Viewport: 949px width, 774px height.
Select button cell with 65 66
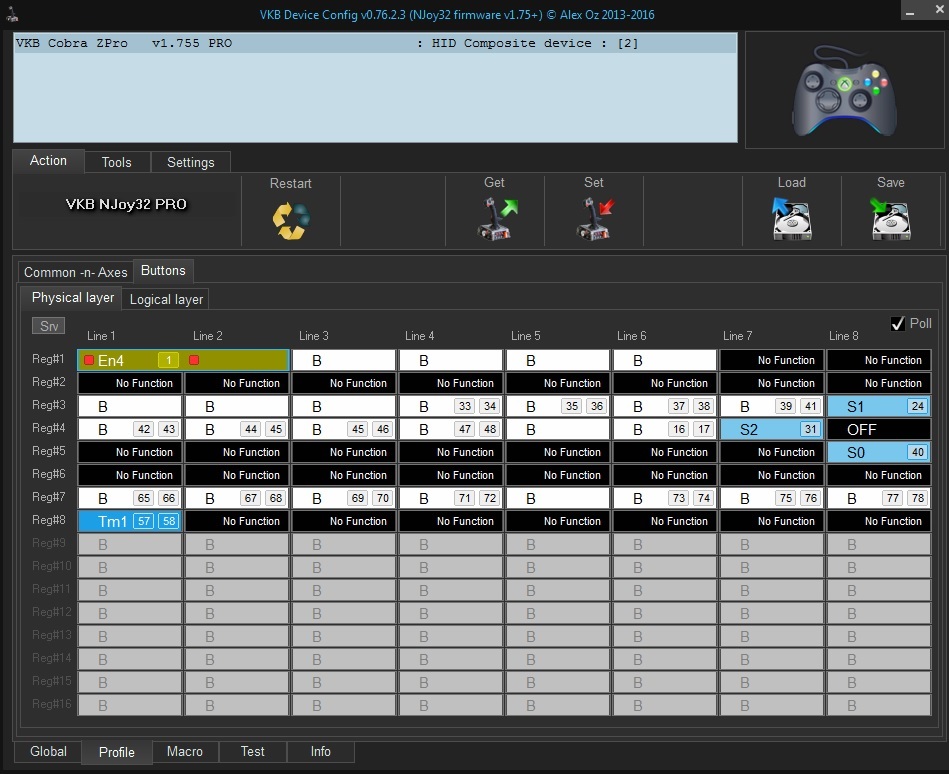[x=130, y=498]
